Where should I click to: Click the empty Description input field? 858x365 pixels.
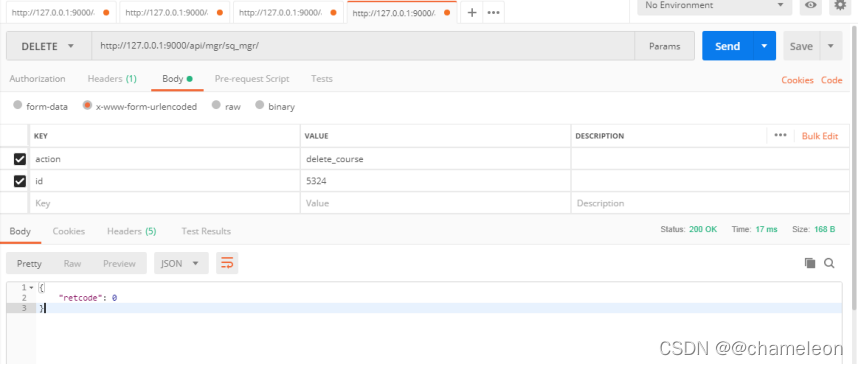tap(710, 203)
